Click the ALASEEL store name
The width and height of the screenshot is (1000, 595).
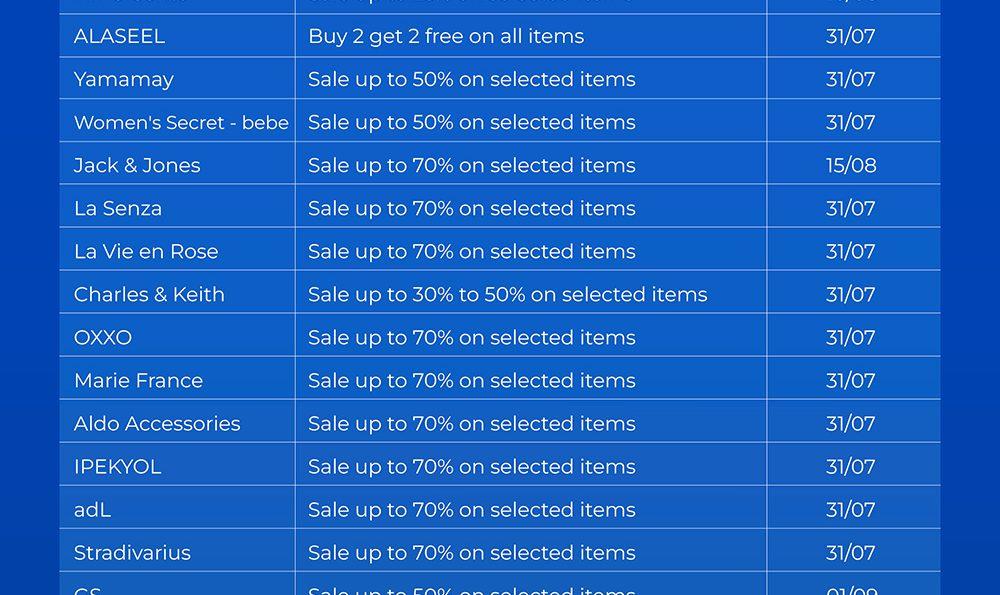(119, 36)
